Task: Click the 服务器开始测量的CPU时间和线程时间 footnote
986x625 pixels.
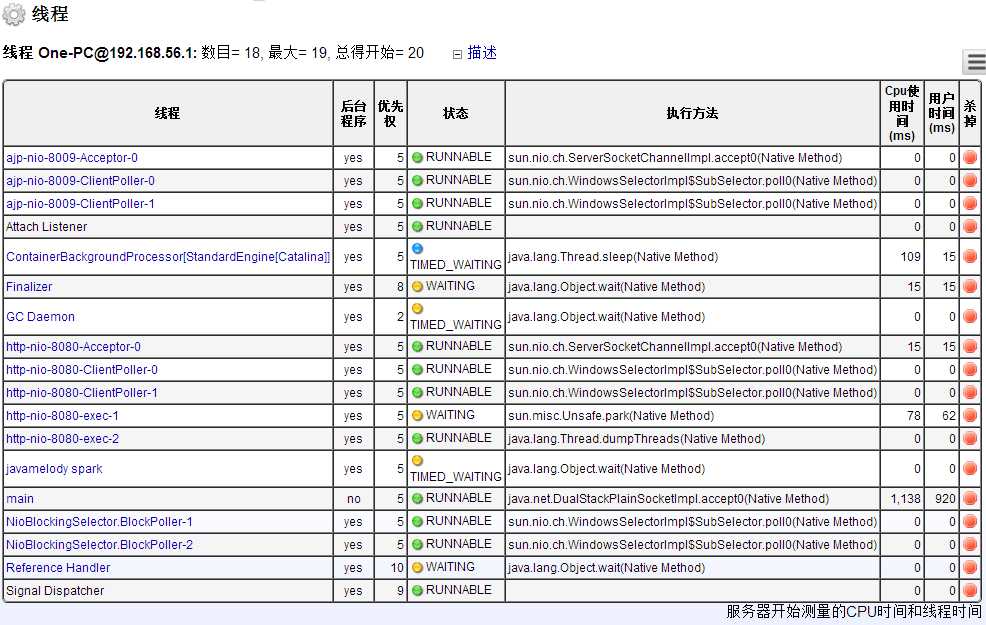Action: point(853,611)
